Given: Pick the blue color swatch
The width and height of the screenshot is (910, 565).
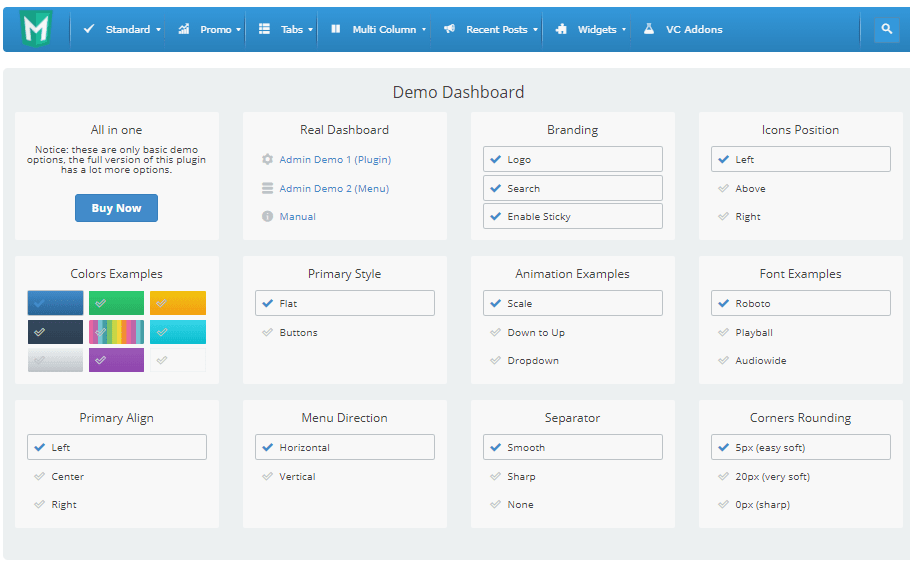Looking at the screenshot, I should click(55, 303).
